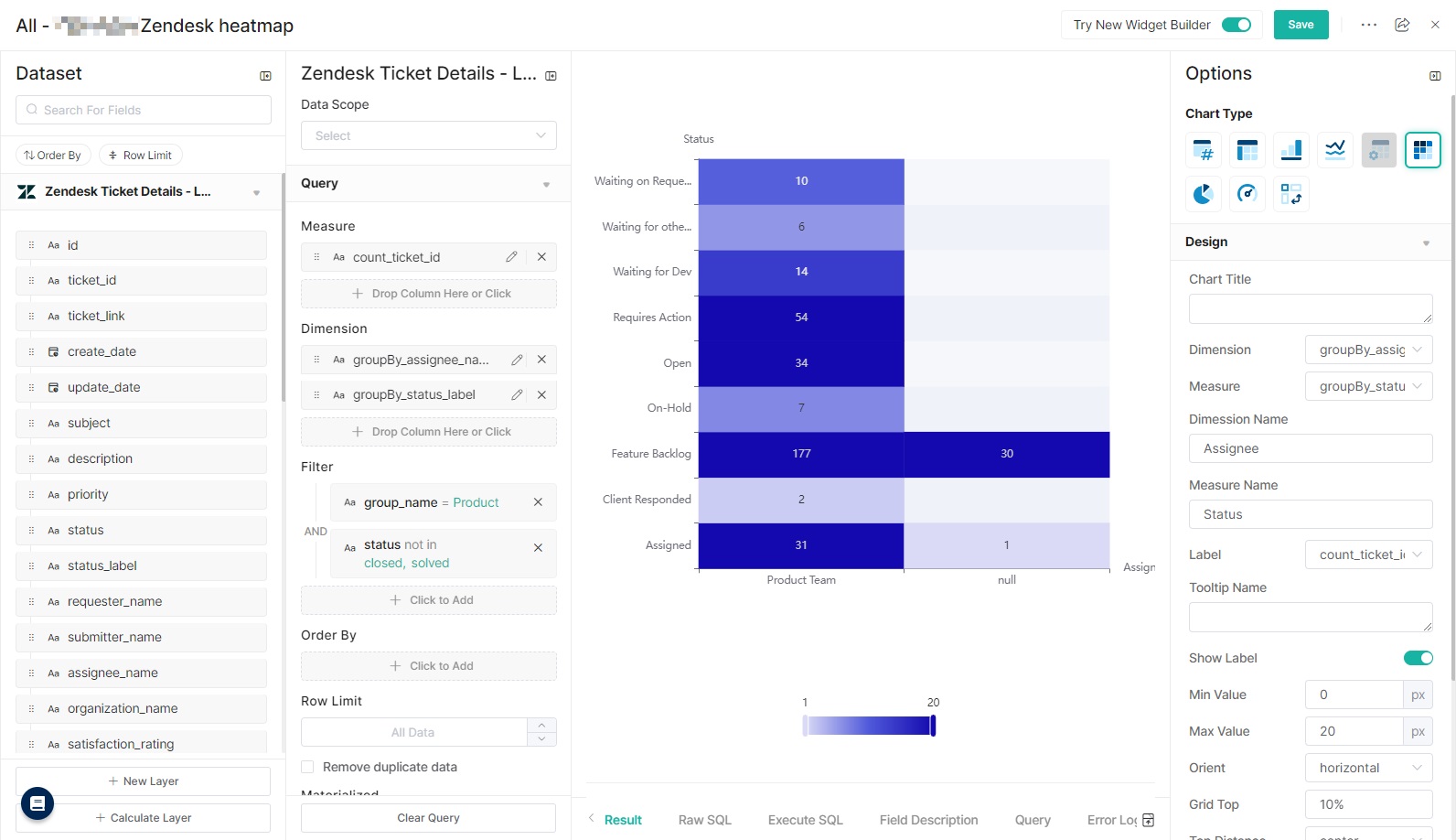Open the chat support bubble icon
Screen dimensions: 1456x840
point(37,804)
